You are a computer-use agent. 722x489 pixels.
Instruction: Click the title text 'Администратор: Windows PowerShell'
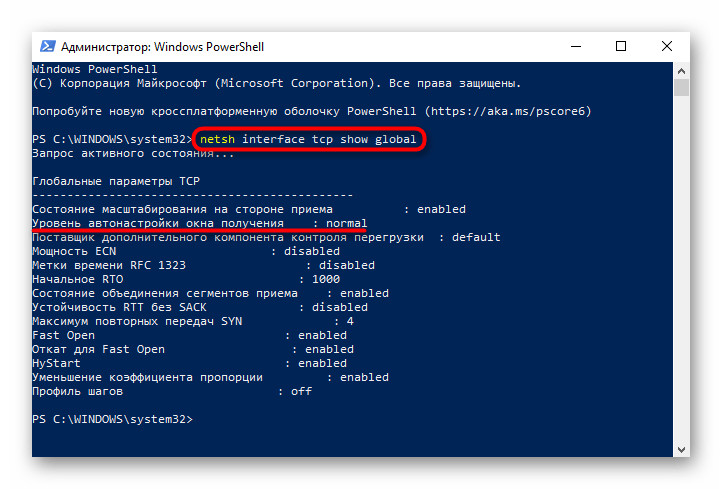pyautogui.click(x=163, y=47)
